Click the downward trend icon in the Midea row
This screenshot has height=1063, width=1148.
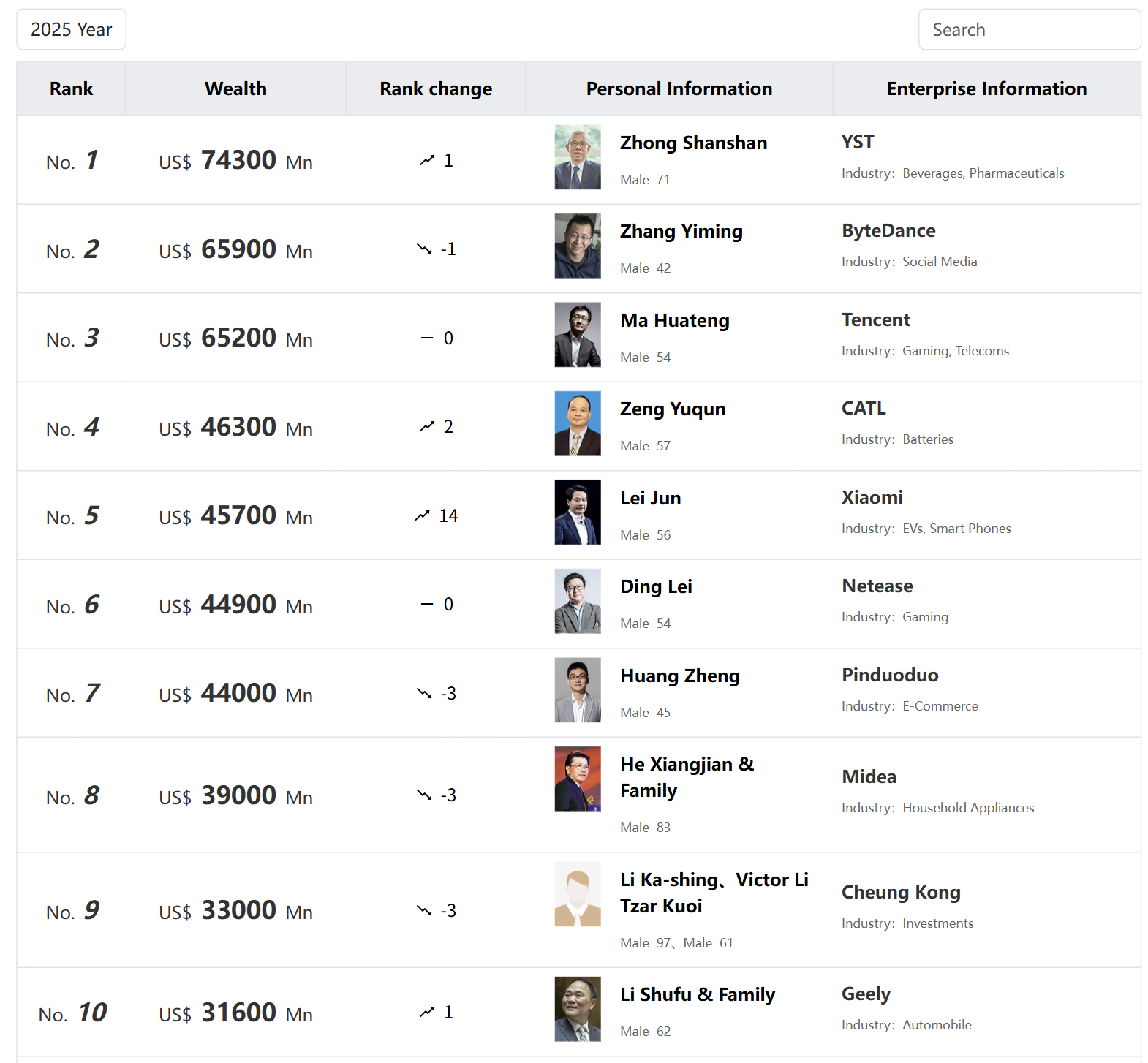(x=424, y=795)
